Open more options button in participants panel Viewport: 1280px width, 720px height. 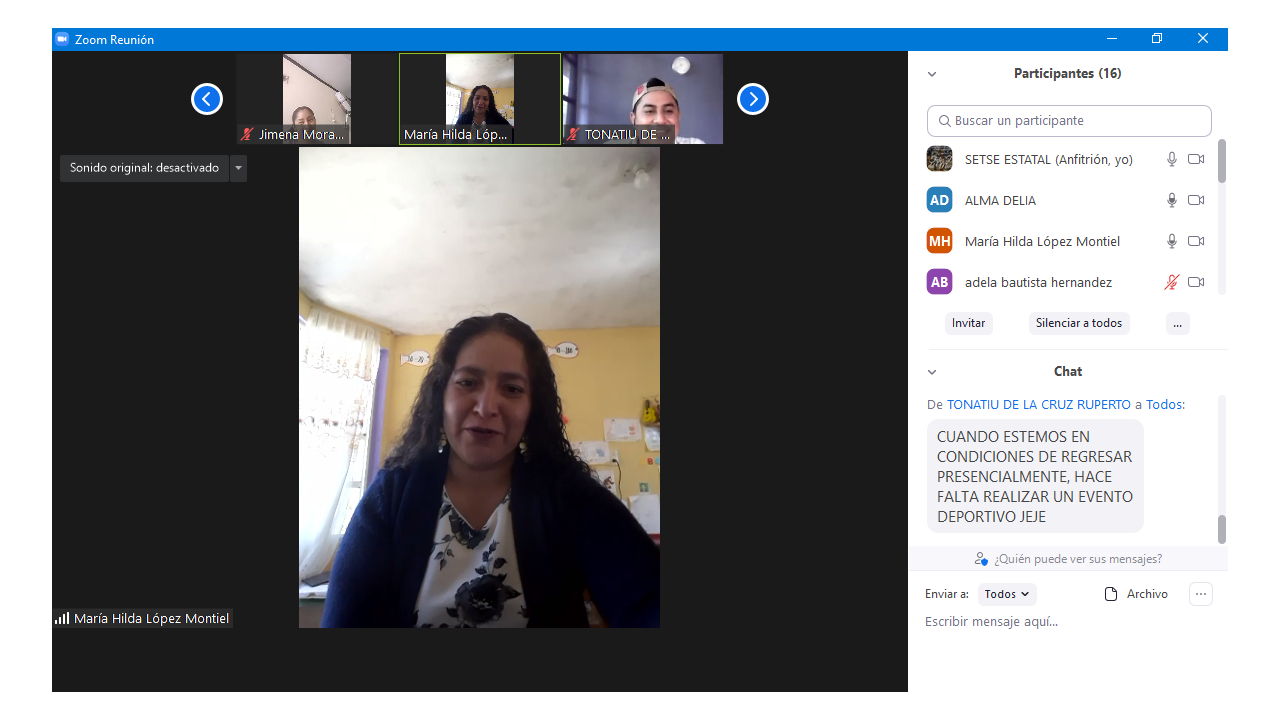point(1178,323)
